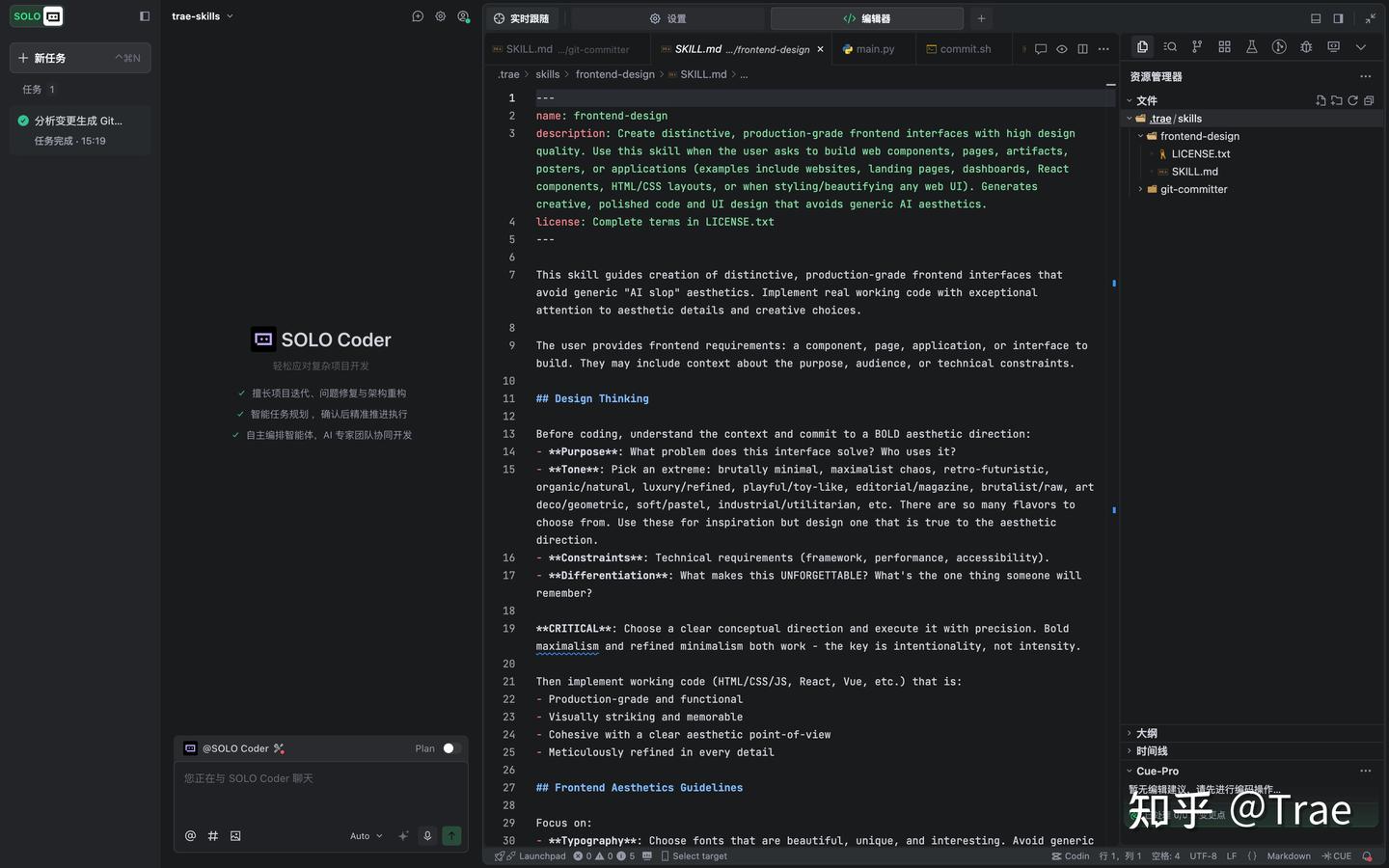Image resolution: width=1389 pixels, height=868 pixels.
Task: Select LICENSE.txt in the file tree
Action: coord(1200,154)
